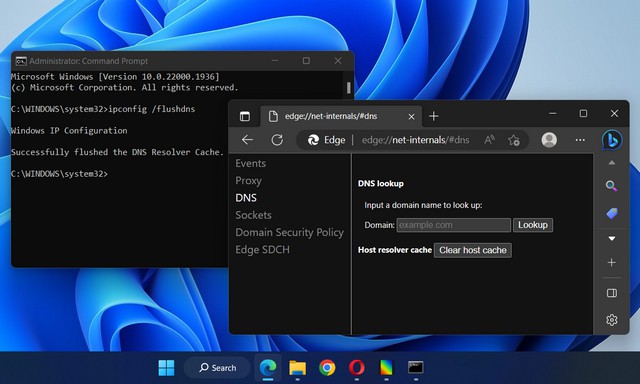
Task: Maximize the Edge browser window
Action: pos(583,113)
